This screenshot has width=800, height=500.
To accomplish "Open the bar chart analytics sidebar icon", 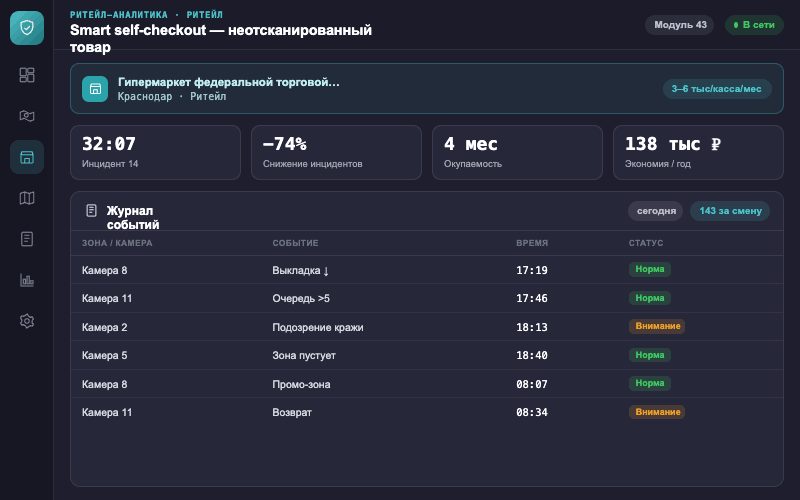I will point(27,280).
